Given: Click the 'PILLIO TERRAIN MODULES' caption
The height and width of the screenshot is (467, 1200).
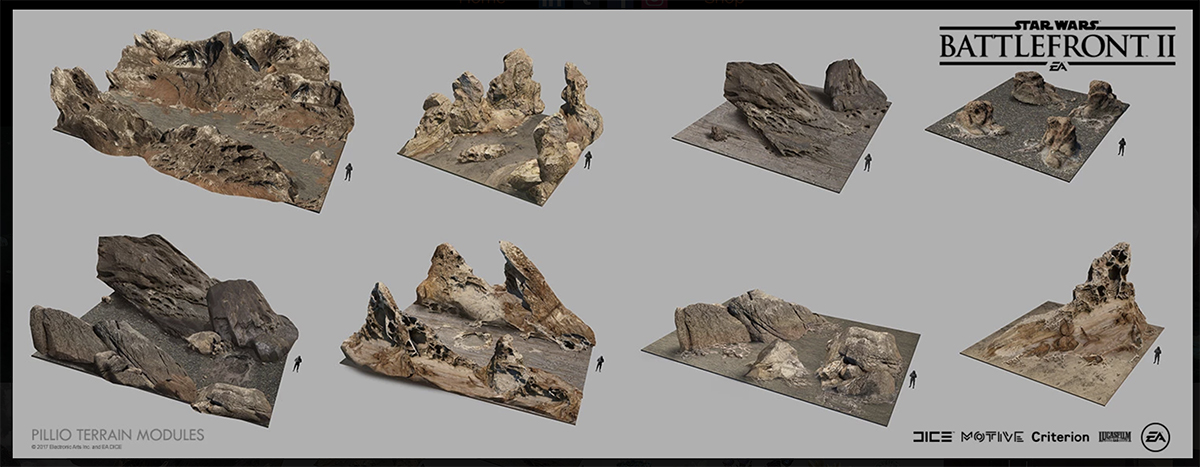Looking at the screenshot, I should coord(117,435).
